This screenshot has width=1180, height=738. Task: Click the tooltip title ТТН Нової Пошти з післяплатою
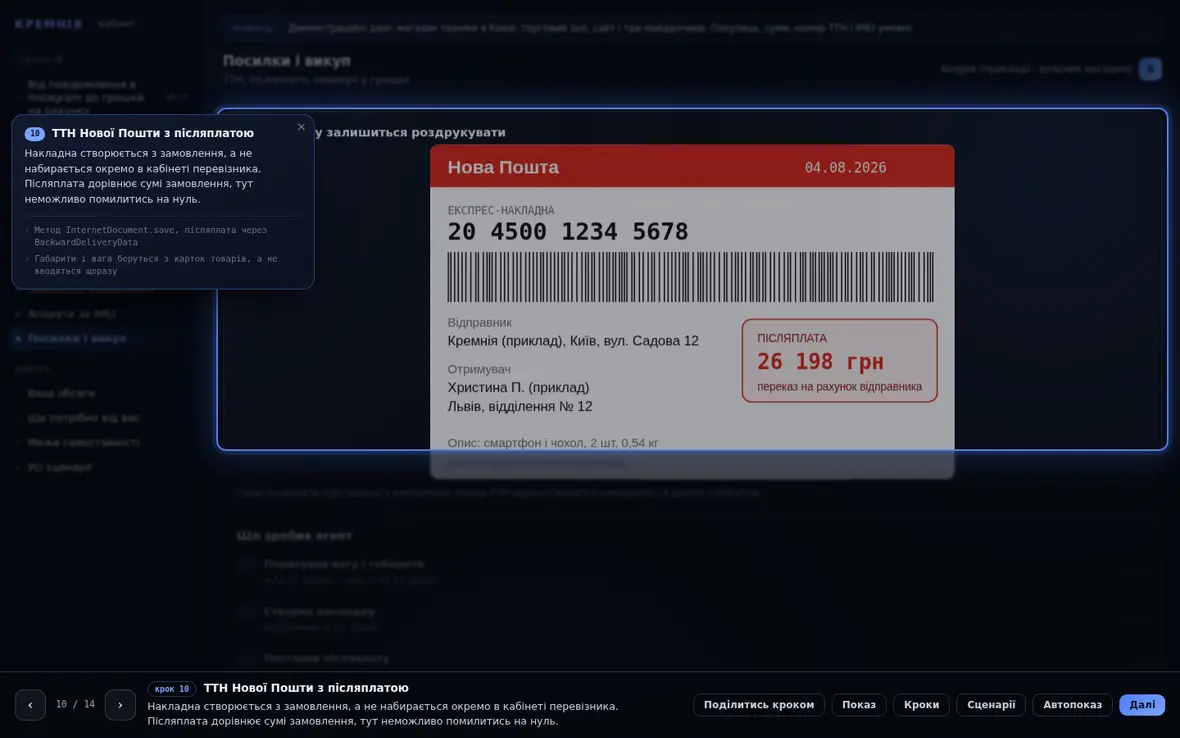coord(153,133)
